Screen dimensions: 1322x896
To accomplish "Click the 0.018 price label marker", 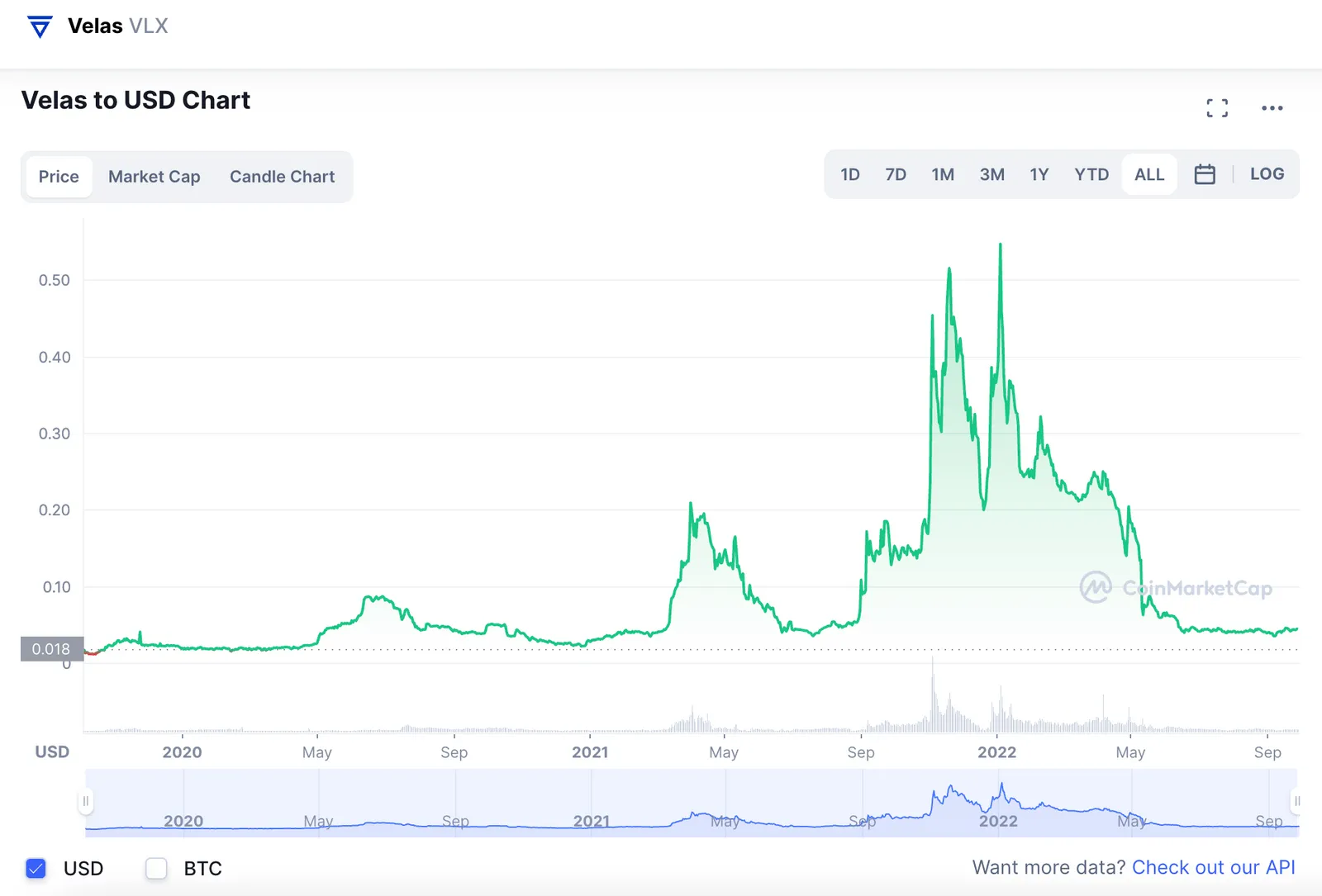I will click(x=51, y=649).
